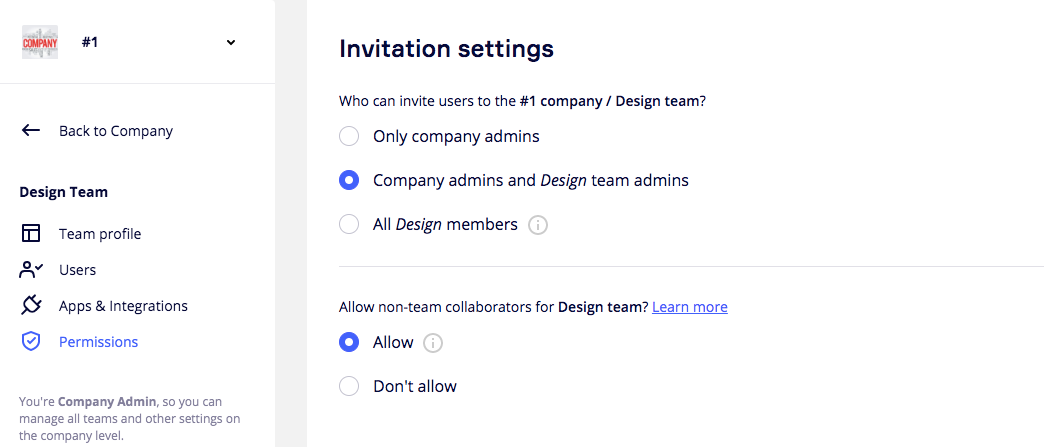This screenshot has width=1044, height=447.
Task: Click the company logo thumbnail
Action: tap(40, 43)
